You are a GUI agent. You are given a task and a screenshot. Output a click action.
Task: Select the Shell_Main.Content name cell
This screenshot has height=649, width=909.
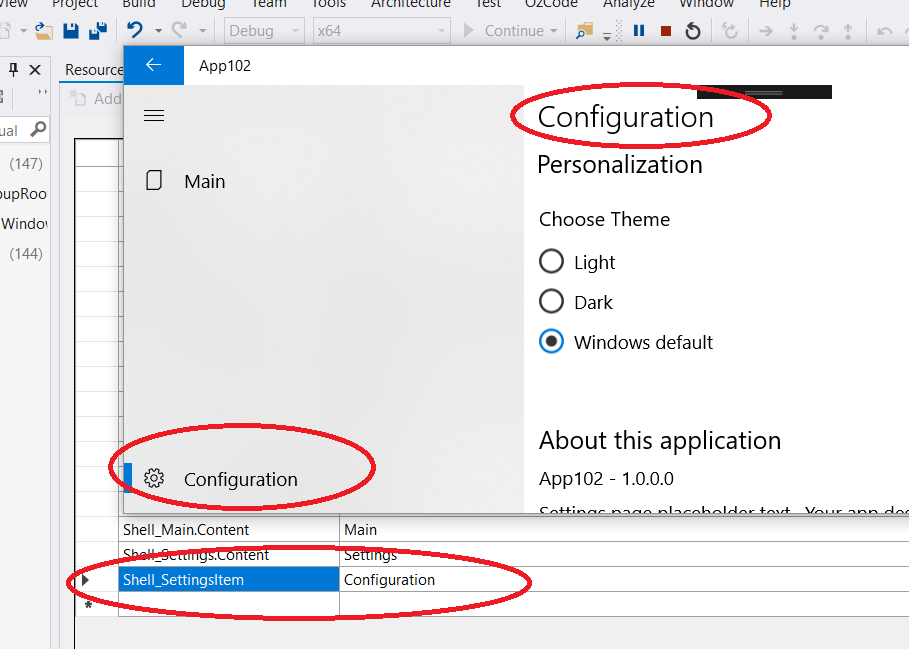[229, 530]
